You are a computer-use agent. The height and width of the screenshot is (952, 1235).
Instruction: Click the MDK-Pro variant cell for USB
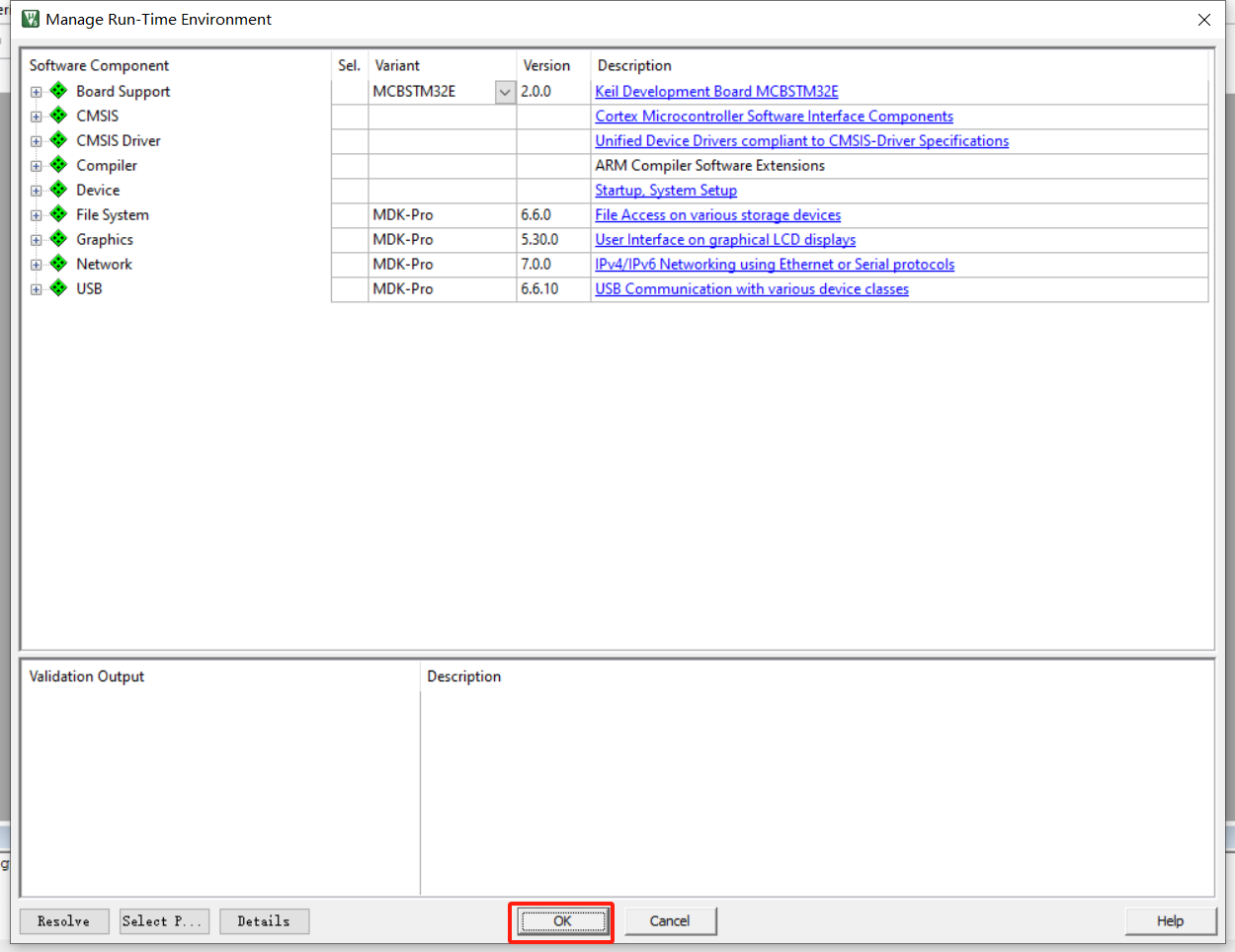click(x=443, y=288)
